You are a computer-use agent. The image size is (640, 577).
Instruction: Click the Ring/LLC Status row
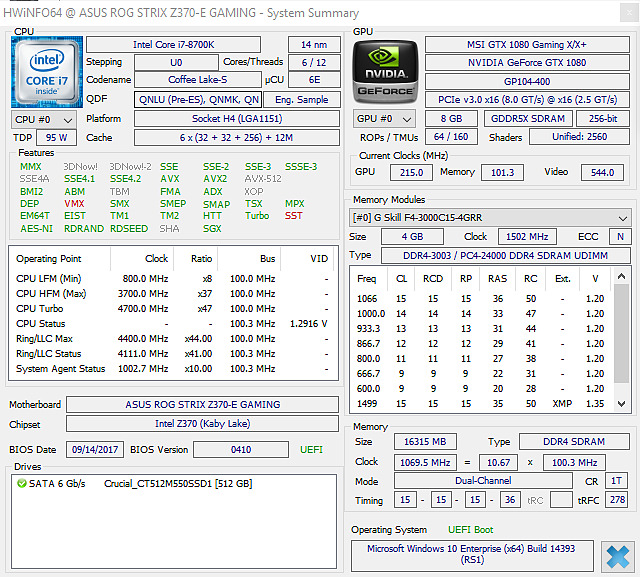pos(173,354)
